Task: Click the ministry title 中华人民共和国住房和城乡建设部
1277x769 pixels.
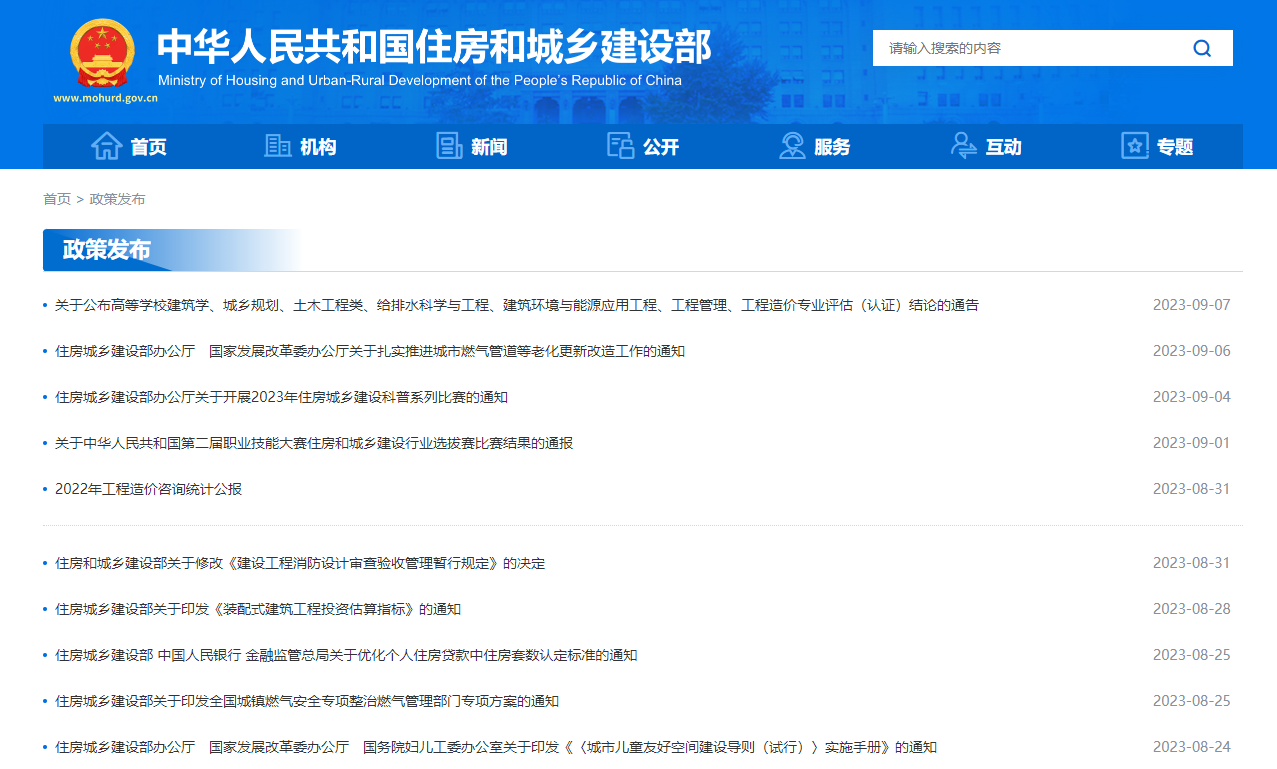Action: pyautogui.click(x=433, y=46)
